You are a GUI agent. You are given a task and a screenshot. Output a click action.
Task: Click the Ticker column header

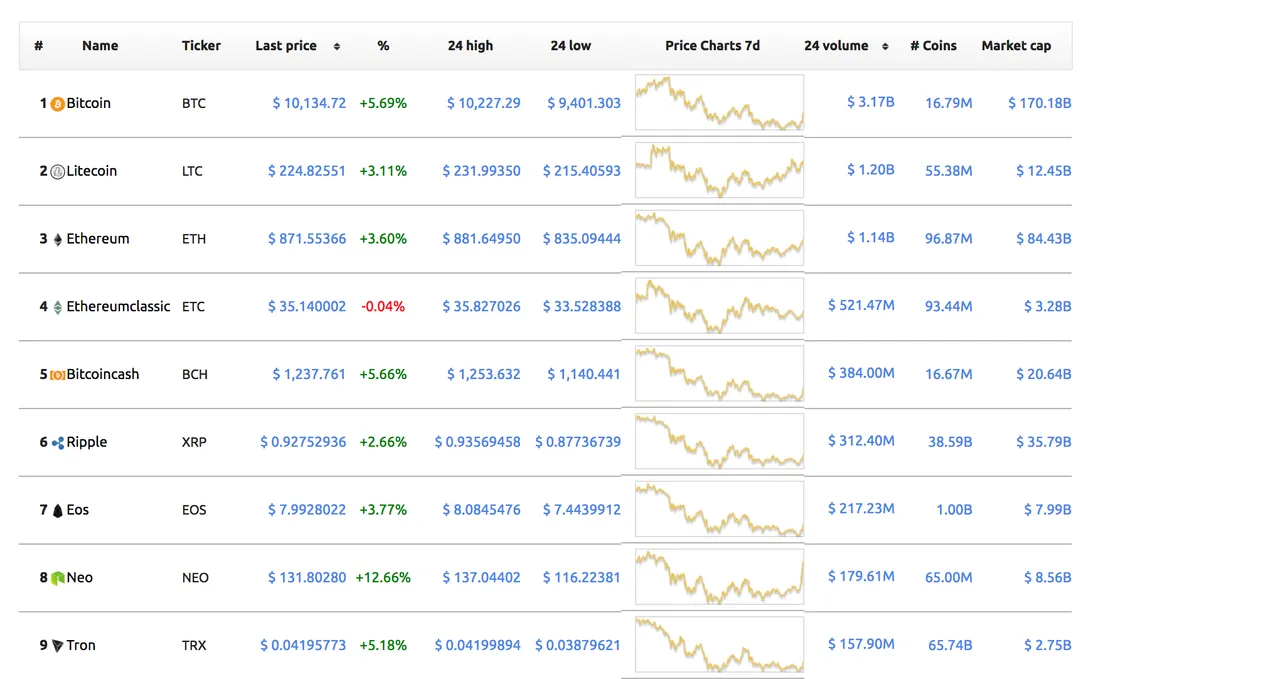pos(201,46)
